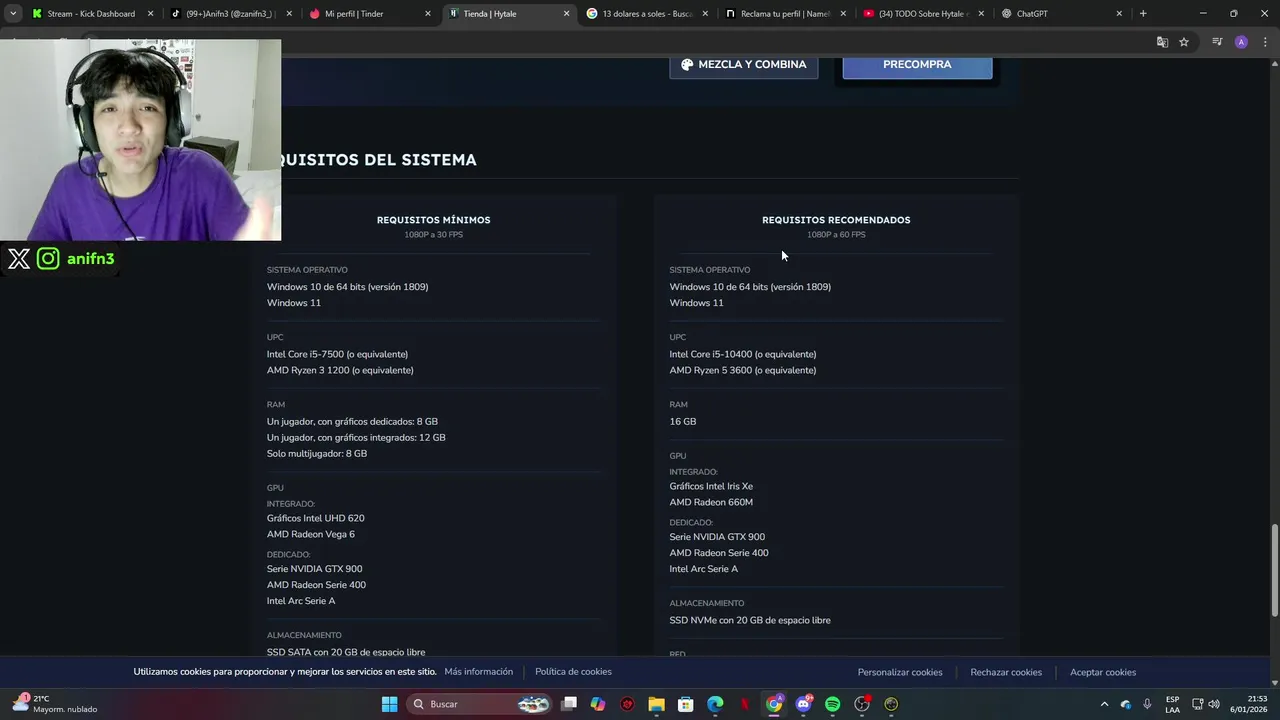The height and width of the screenshot is (720, 1280).
Task: Click the microphone tray icon
Action: 1147,704
